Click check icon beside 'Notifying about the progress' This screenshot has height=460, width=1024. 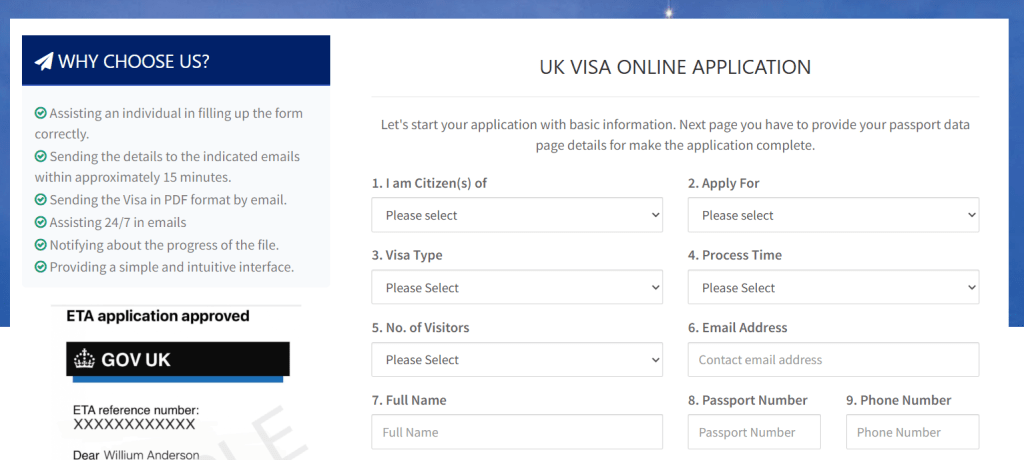41,245
